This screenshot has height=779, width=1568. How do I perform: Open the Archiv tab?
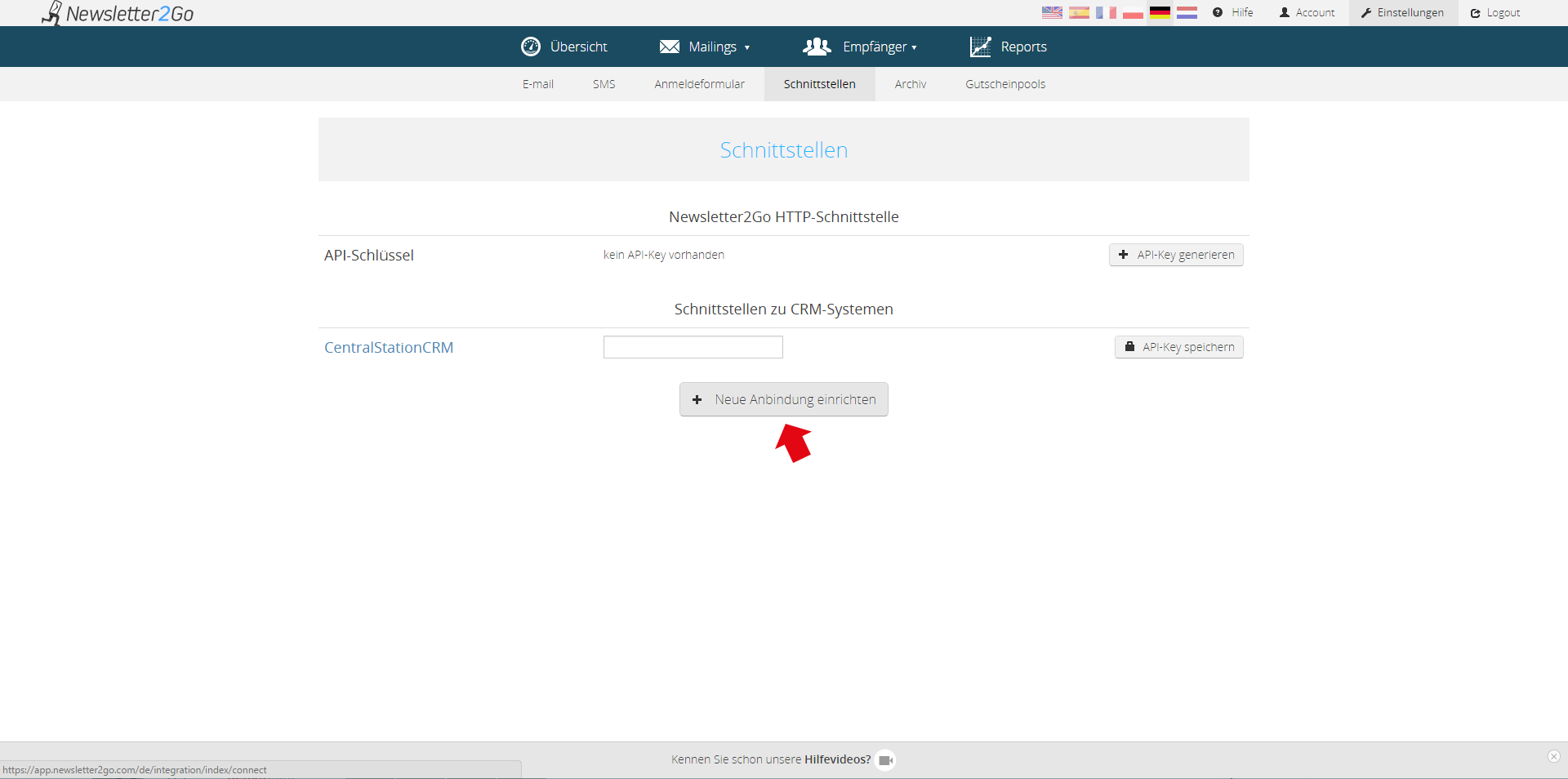[911, 84]
